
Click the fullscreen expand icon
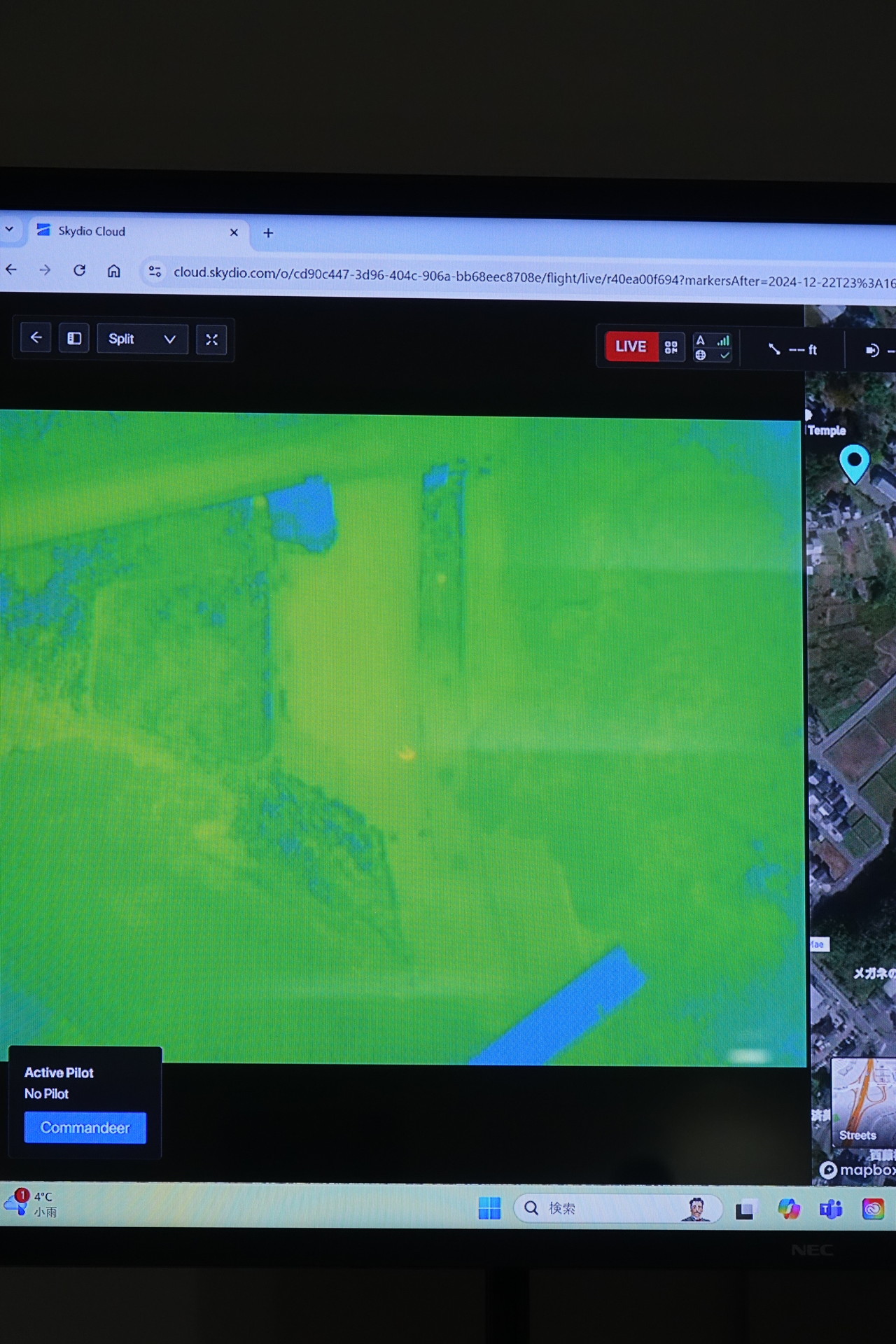tap(211, 339)
